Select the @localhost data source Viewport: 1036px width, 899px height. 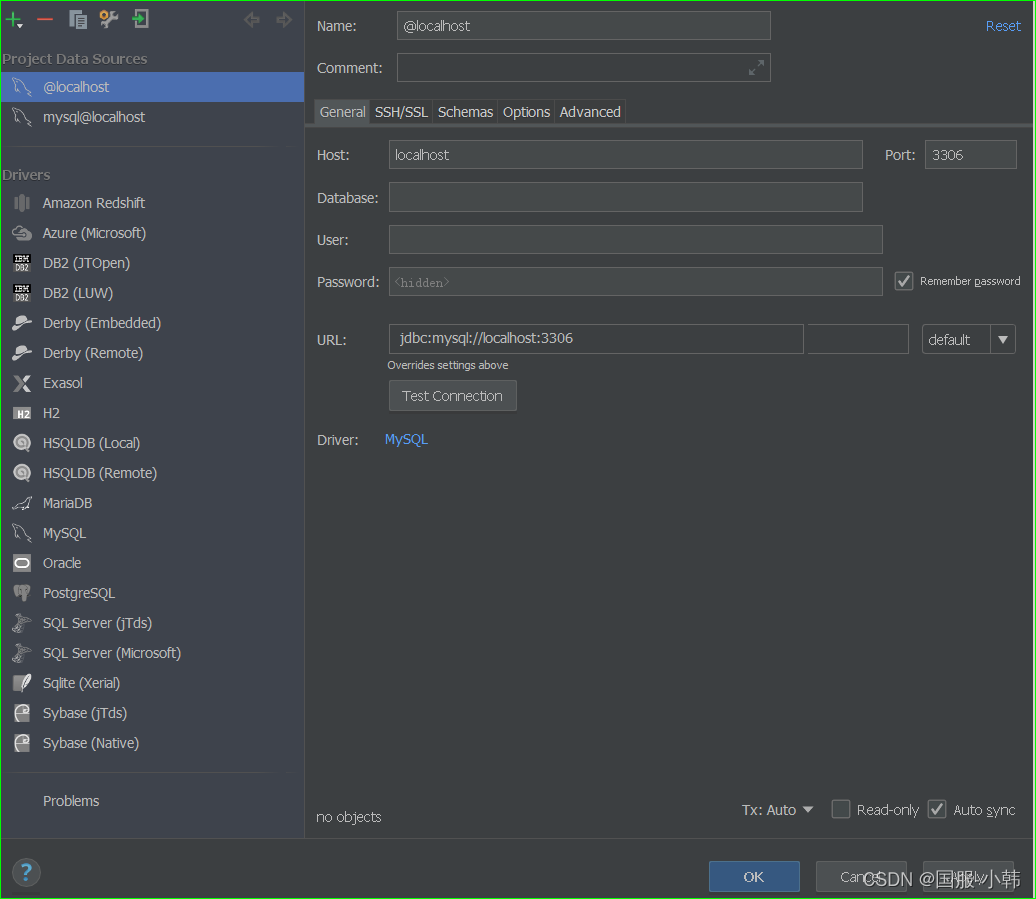153,87
